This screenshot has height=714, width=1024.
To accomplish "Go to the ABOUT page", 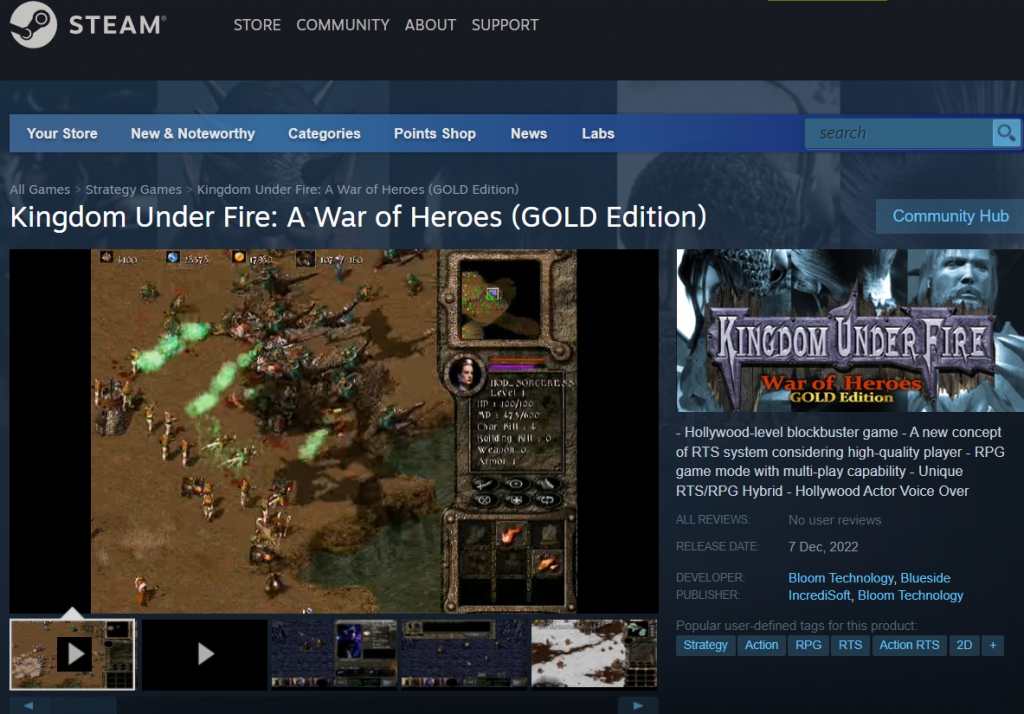I will pos(430,25).
